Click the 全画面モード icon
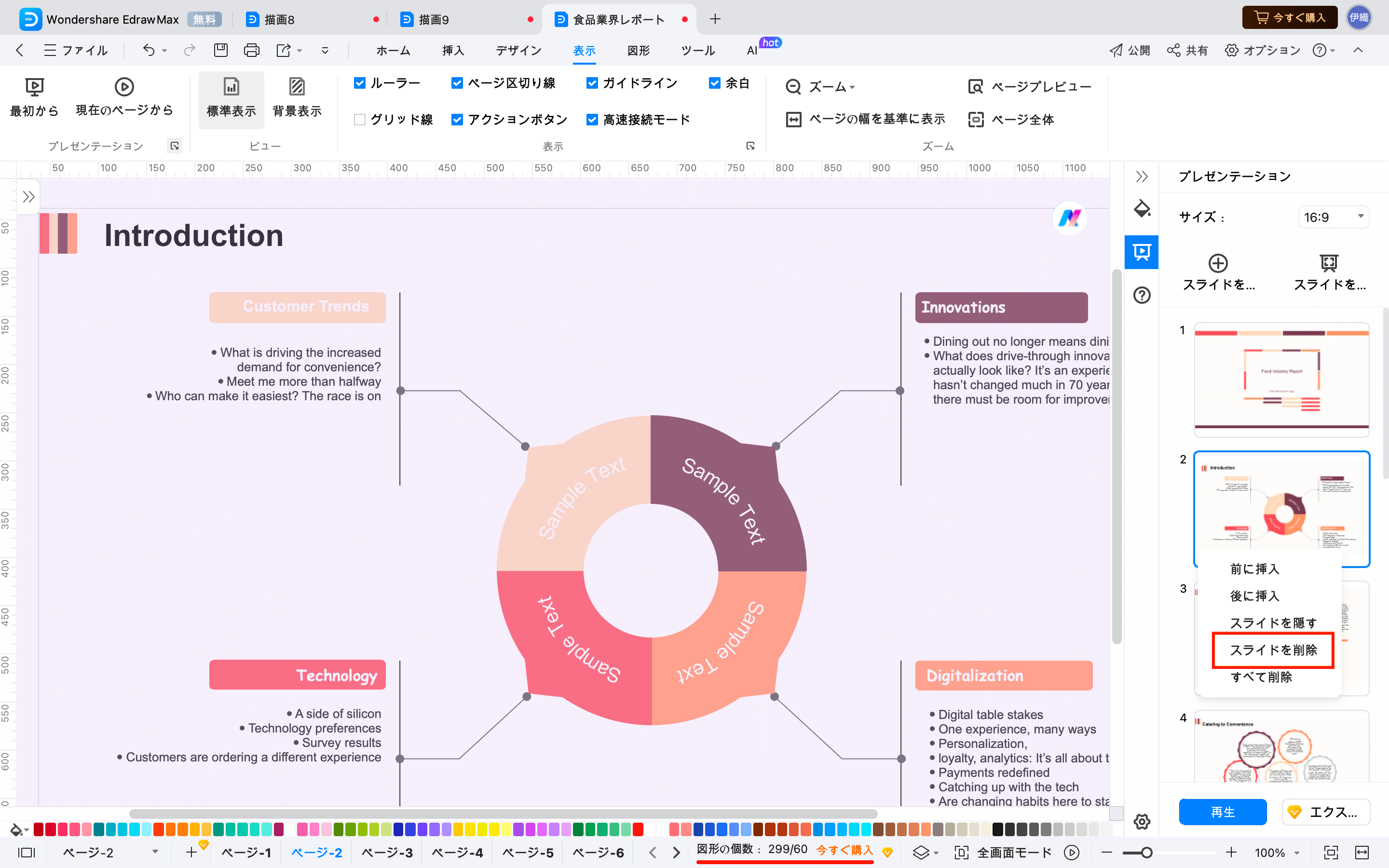 pos(962,852)
